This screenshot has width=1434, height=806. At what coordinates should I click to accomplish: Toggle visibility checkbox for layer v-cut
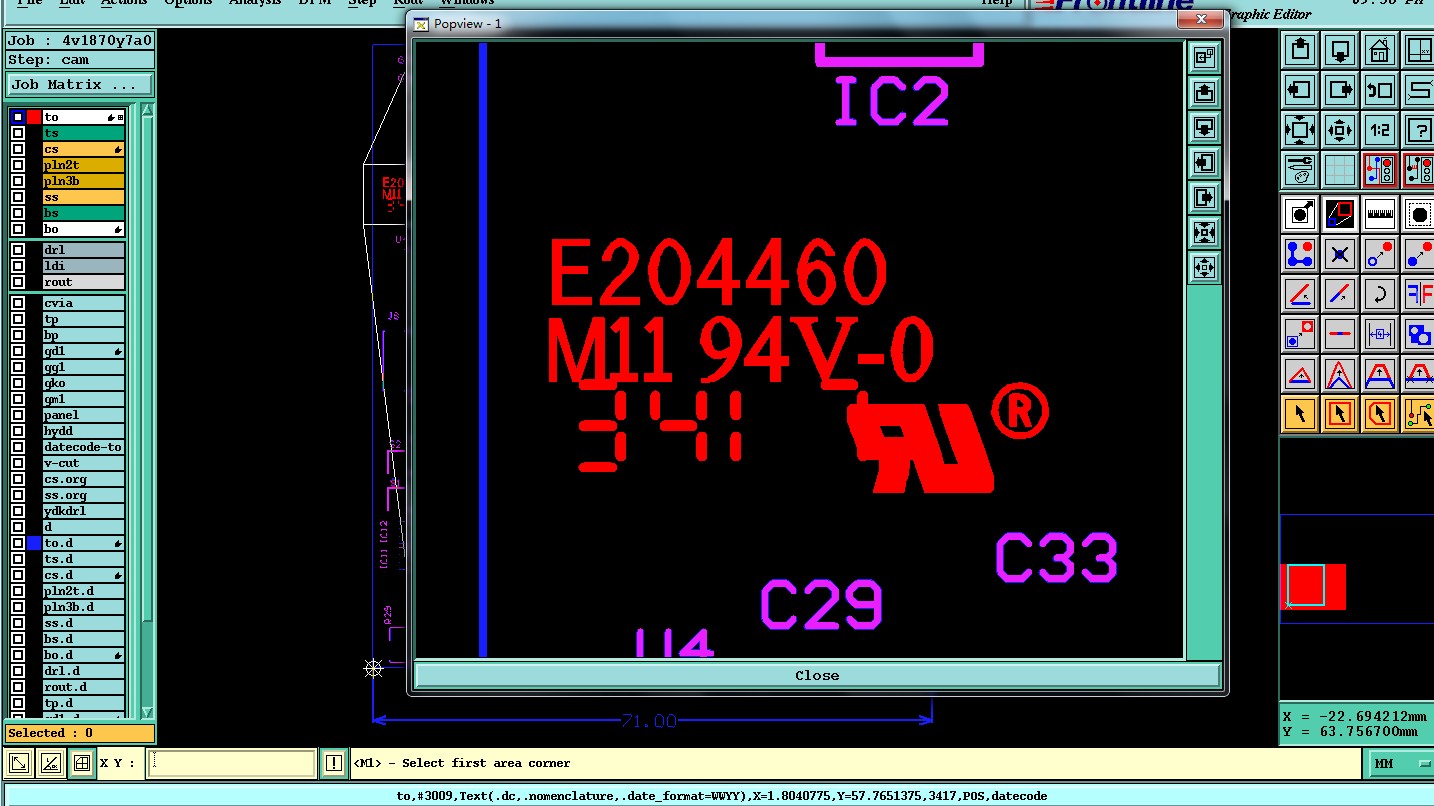point(18,463)
